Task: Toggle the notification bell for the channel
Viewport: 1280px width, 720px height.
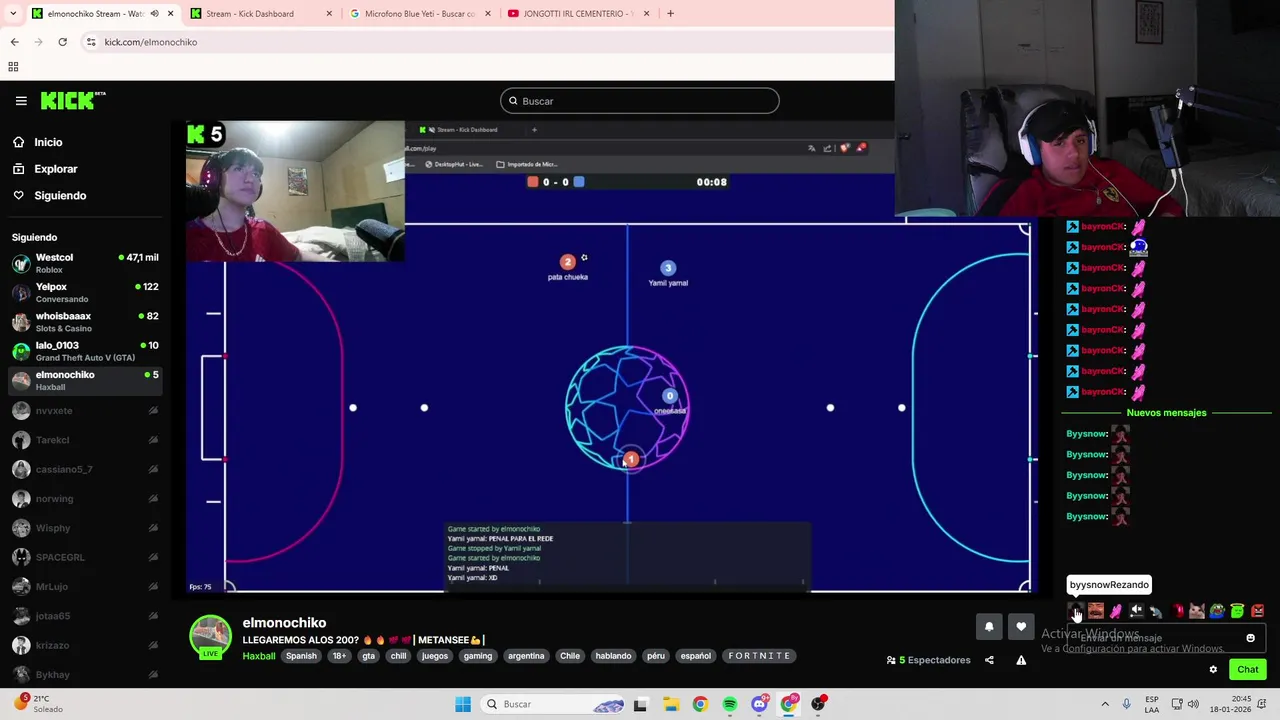Action: pyautogui.click(x=989, y=627)
